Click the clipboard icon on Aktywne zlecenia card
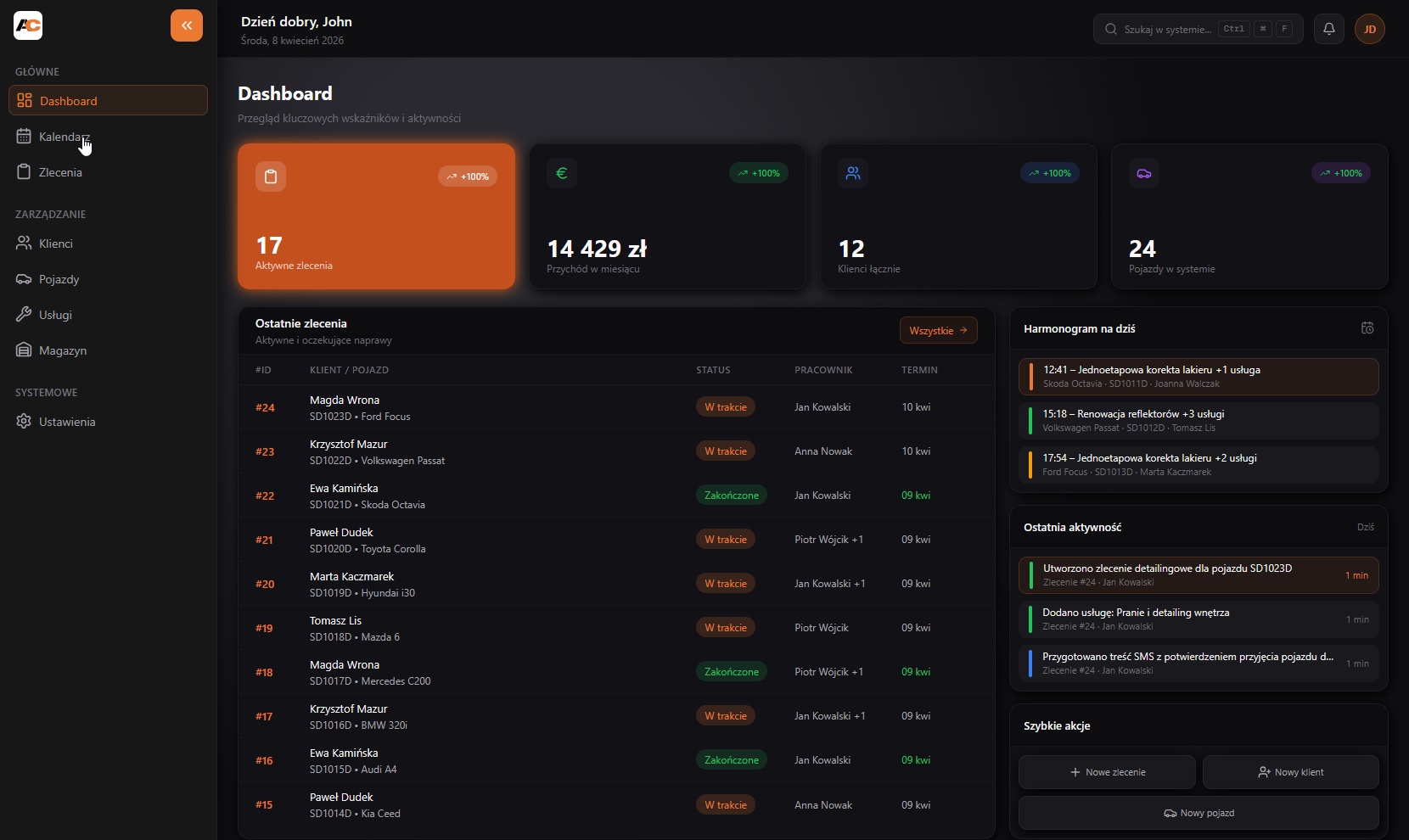The height and width of the screenshot is (840, 1409). pyautogui.click(x=271, y=176)
